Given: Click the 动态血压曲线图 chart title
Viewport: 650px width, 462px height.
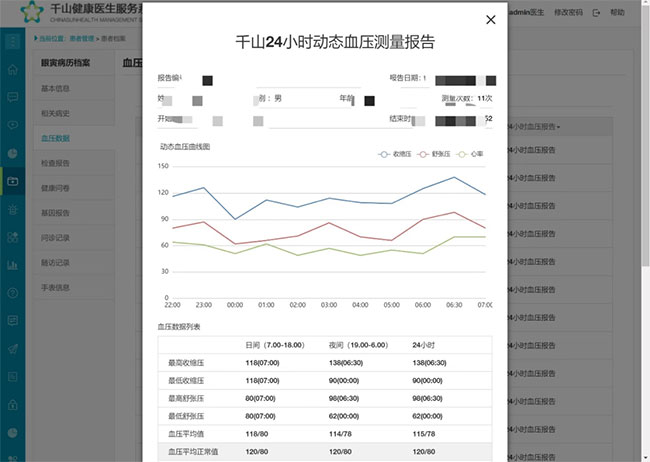Looking at the screenshot, I should click(185, 147).
